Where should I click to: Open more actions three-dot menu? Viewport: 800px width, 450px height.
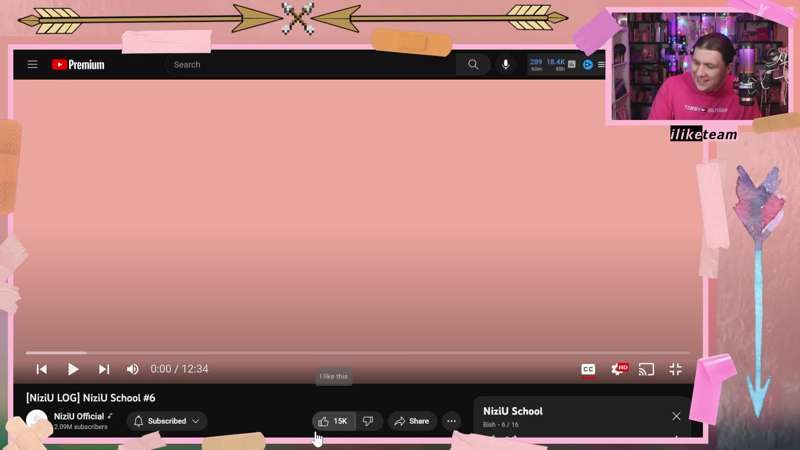pyautogui.click(x=451, y=421)
